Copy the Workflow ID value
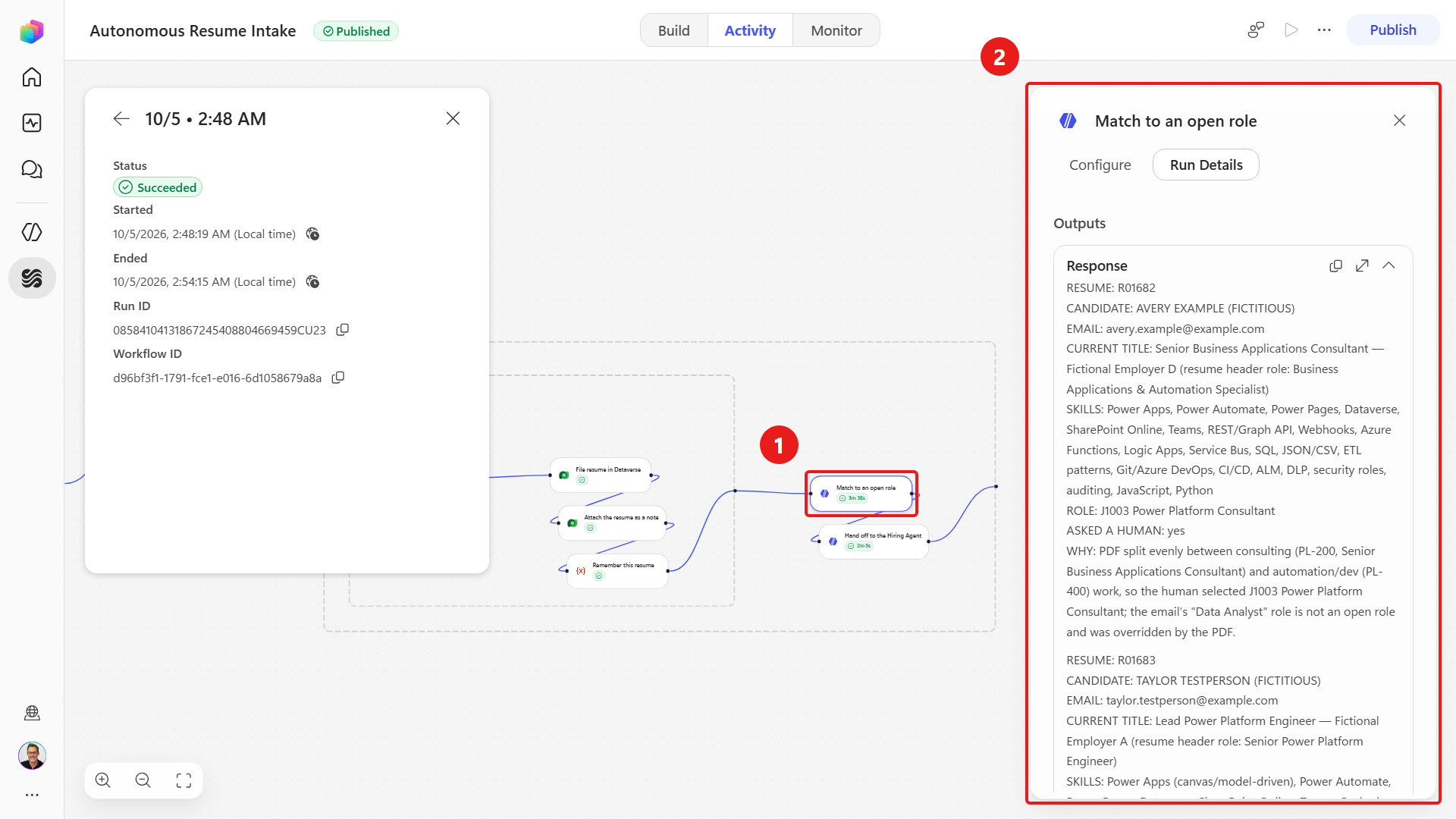The image size is (1456, 819). (338, 378)
